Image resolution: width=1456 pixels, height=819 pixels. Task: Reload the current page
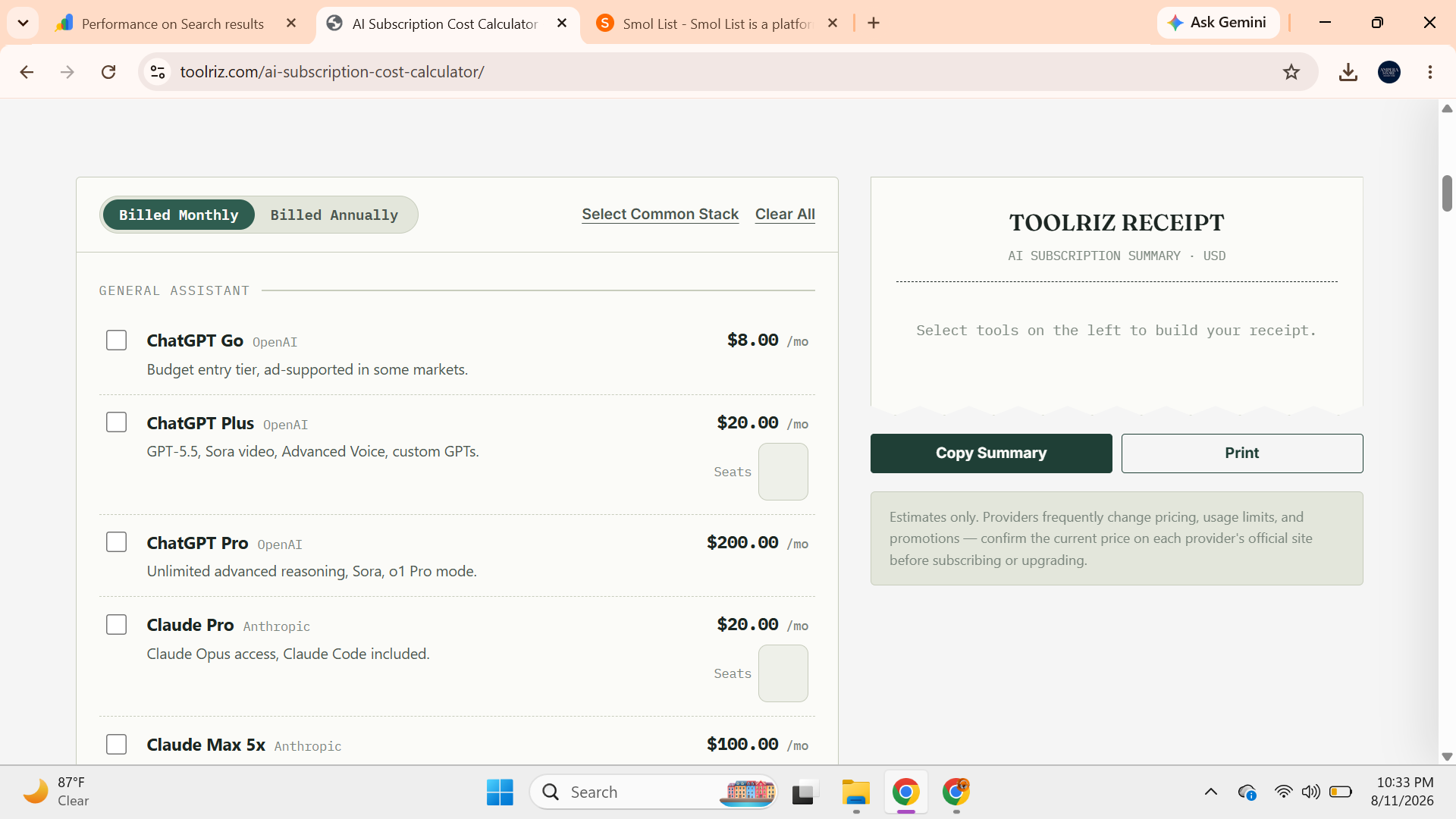pyautogui.click(x=108, y=72)
